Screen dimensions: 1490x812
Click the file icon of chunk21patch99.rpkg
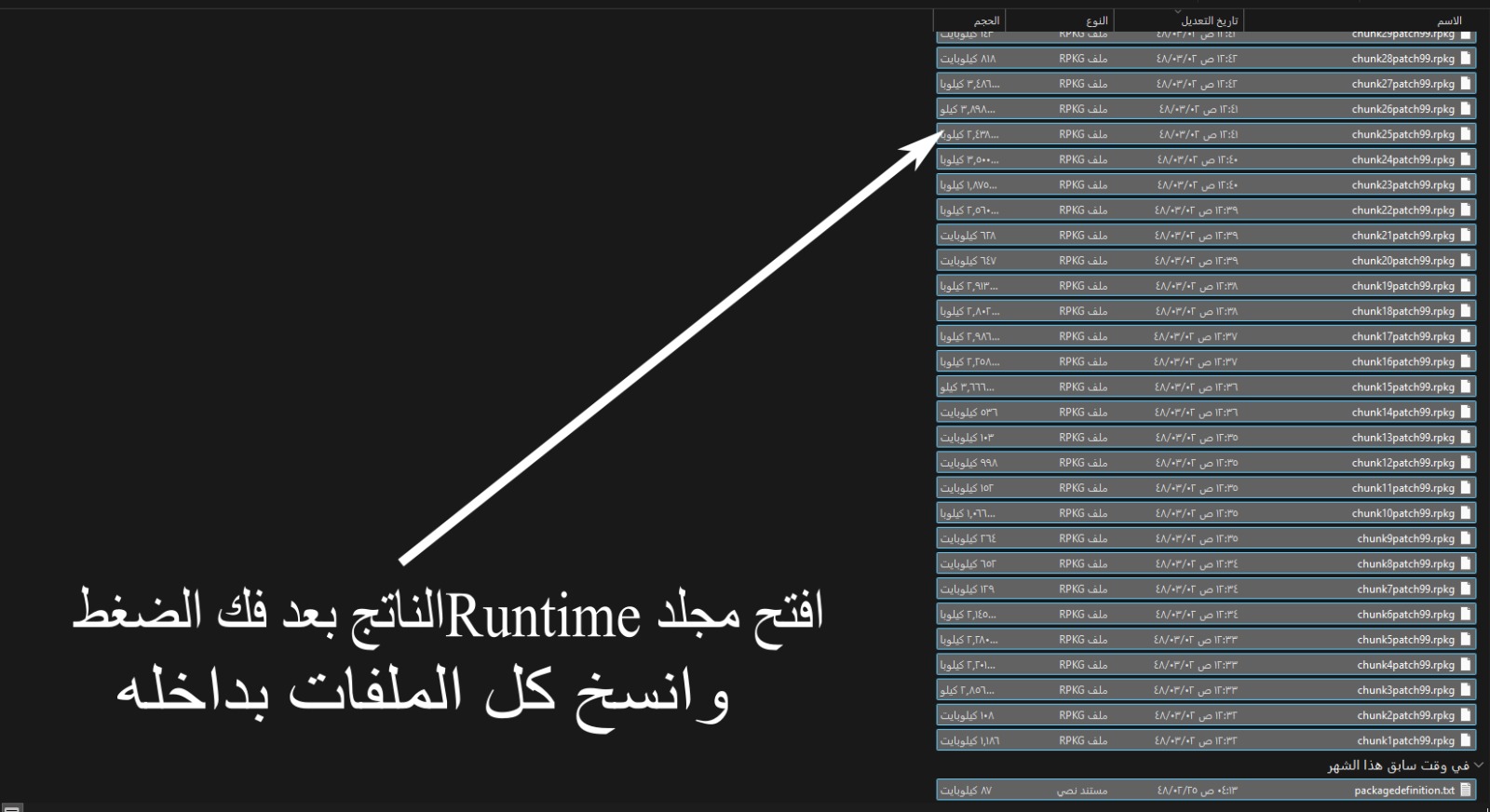click(1467, 235)
